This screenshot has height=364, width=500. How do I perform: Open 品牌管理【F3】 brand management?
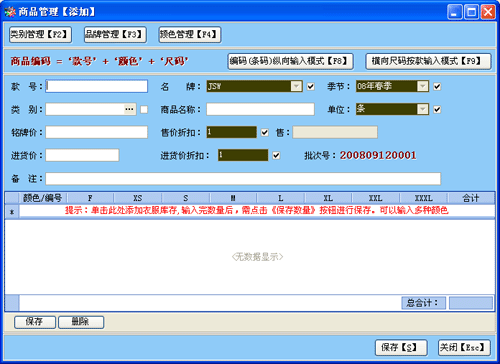pyautogui.click(x=115, y=35)
